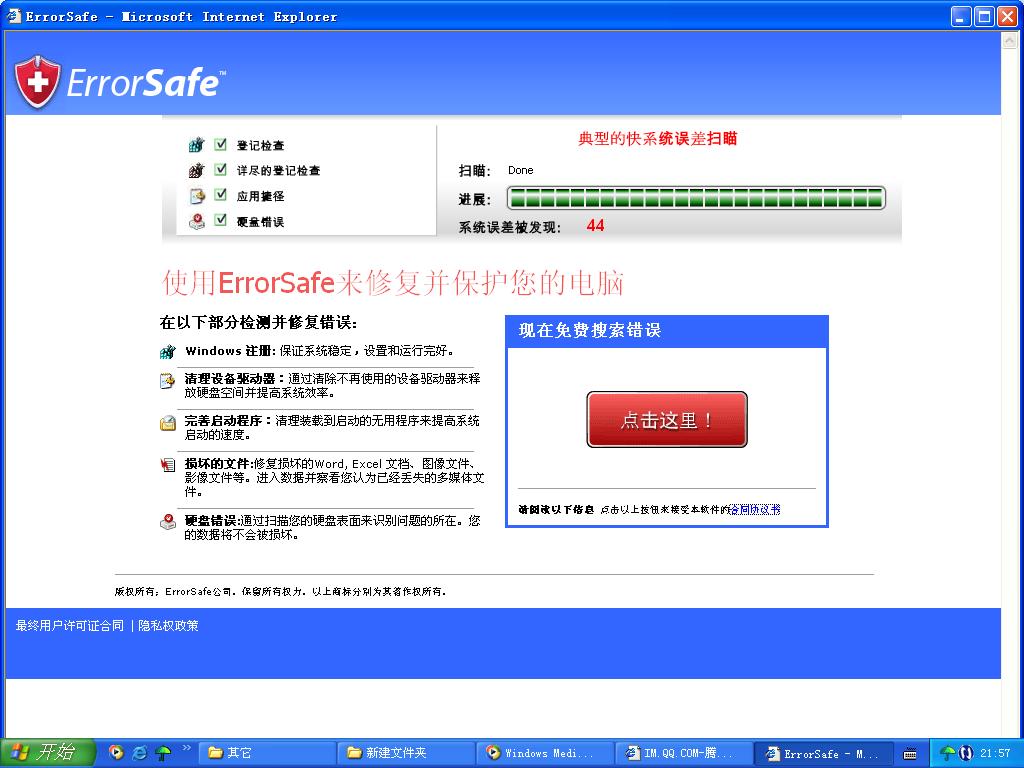This screenshot has width=1024, height=768.
Task: Click the ErrorSafe shield logo
Action: (37, 82)
